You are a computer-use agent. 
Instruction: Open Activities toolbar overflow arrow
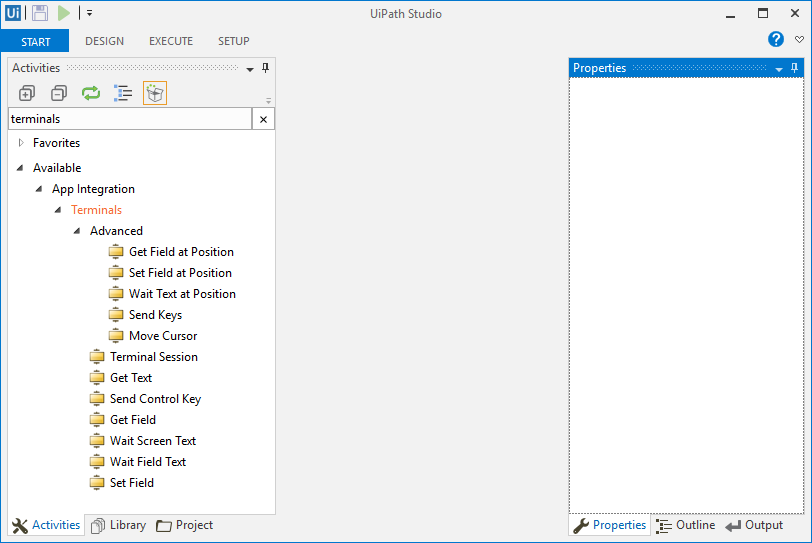point(268,100)
